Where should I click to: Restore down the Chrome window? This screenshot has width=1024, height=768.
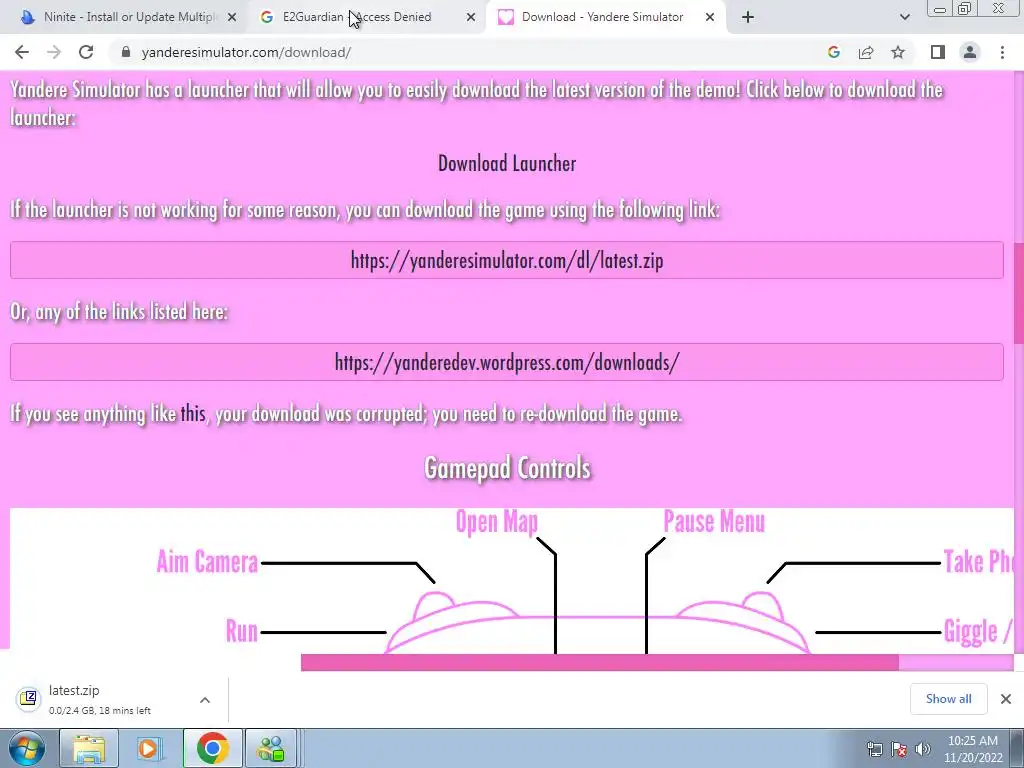[964, 9]
